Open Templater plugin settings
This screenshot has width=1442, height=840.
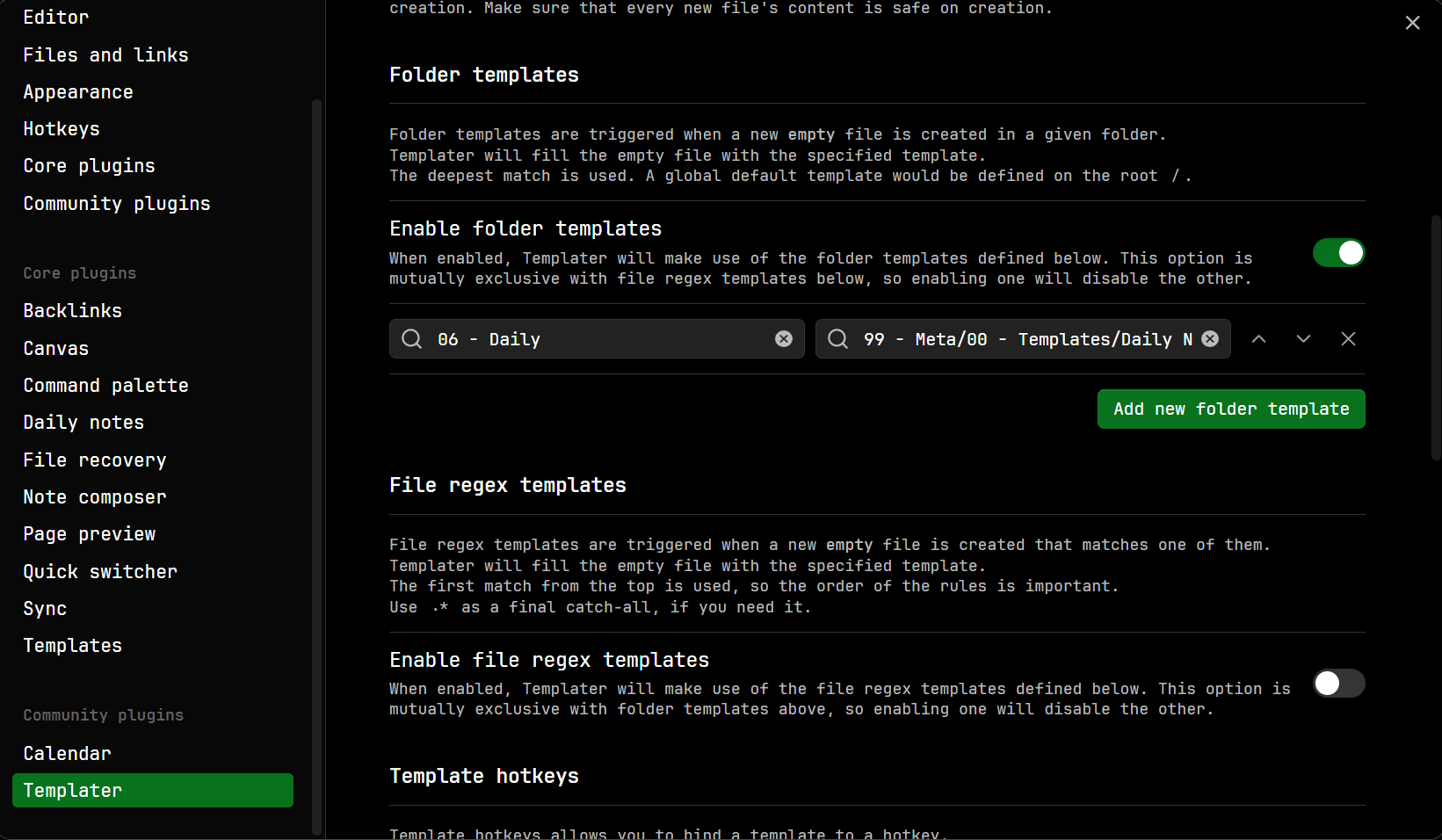pos(152,791)
